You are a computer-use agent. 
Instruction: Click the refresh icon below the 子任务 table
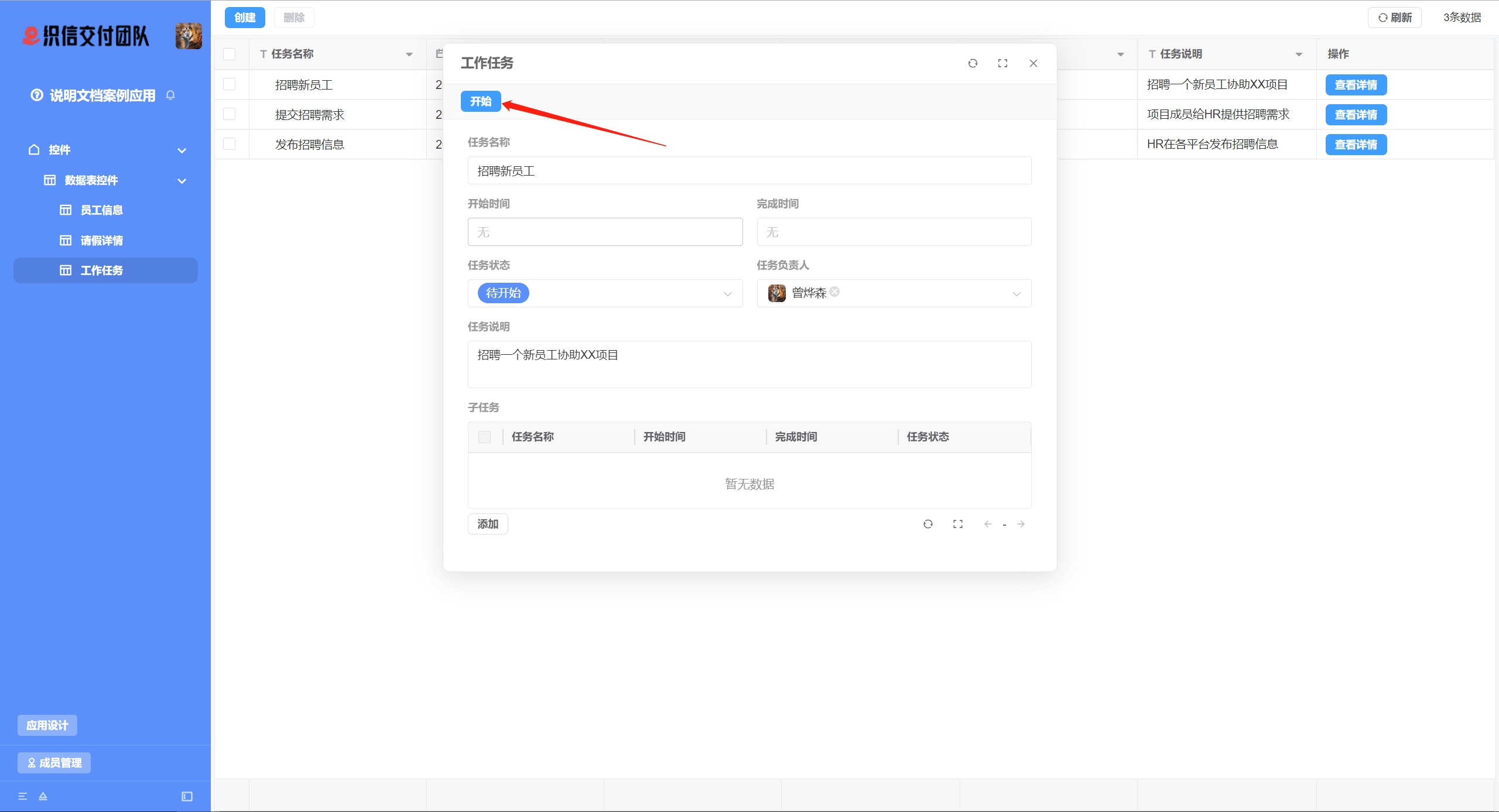click(x=928, y=524)
